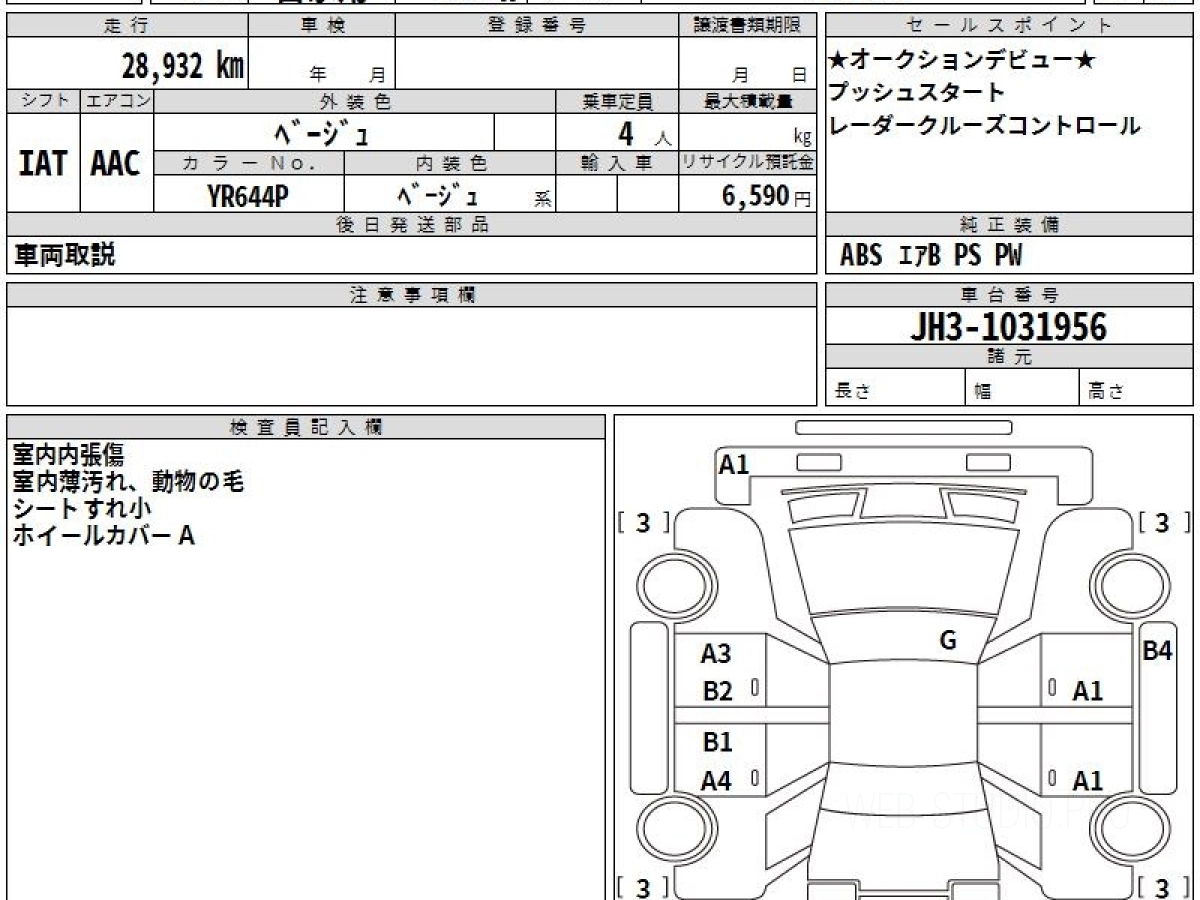The image size is (1200, 900).
Task: Select the 車台番号 heading
Action: tap(1009, 295)
